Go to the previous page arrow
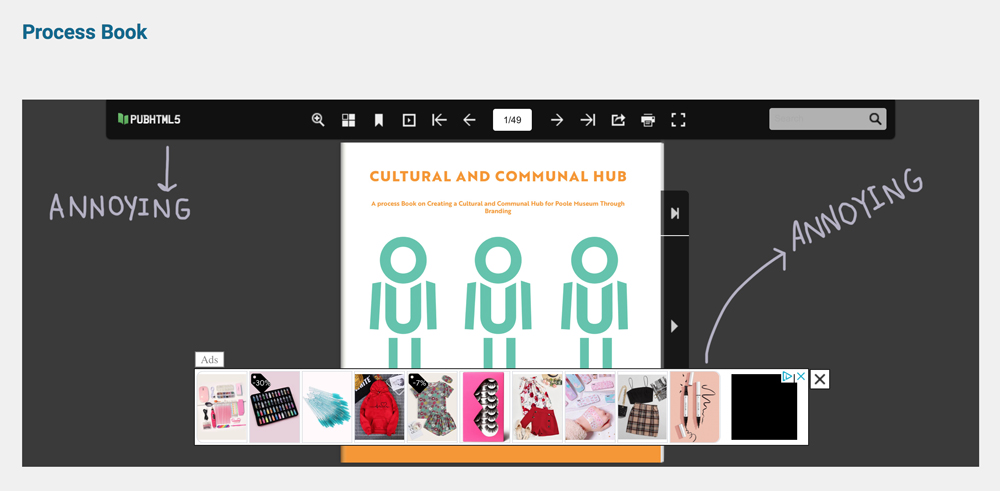 point(469,120)
